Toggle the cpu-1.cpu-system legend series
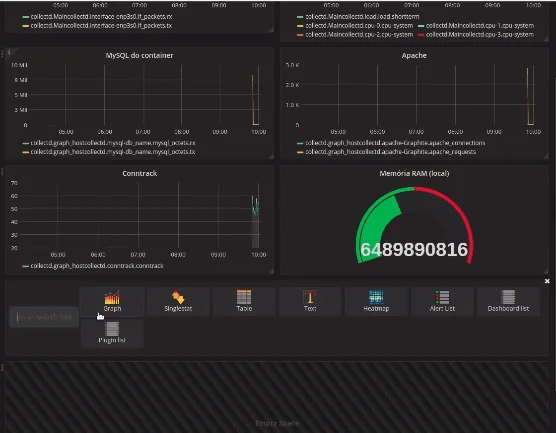Viewport: 556px width, 433px height. (480, 26)
